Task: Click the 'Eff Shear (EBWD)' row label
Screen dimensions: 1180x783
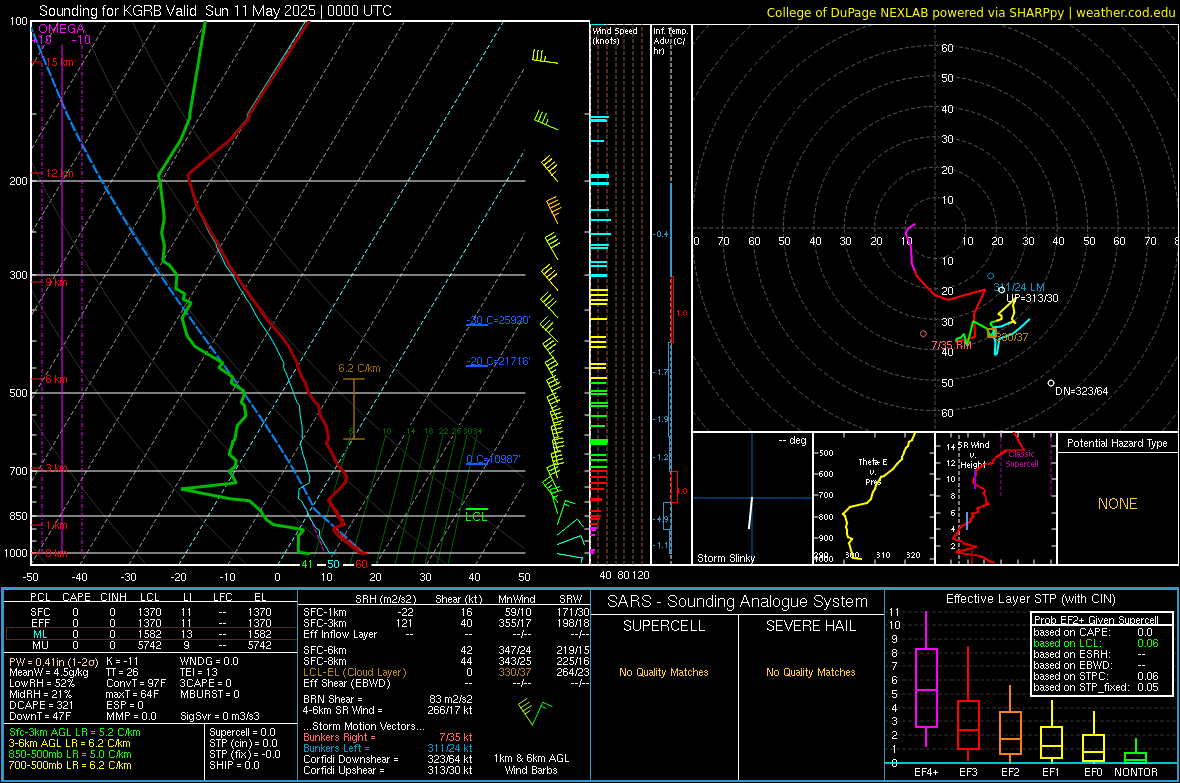Action: click(x=346, y=683)
